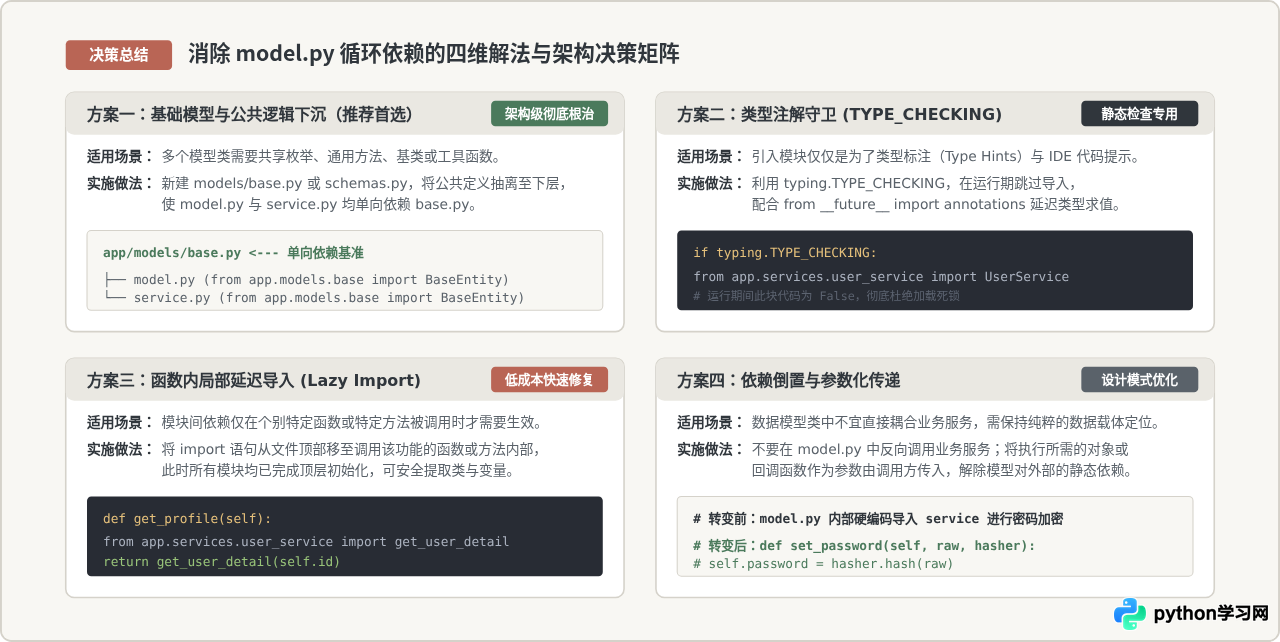Click 实施做法 label in 方案一 card
The width and height of the screenshot is (1280, 642).
point(120,183)
